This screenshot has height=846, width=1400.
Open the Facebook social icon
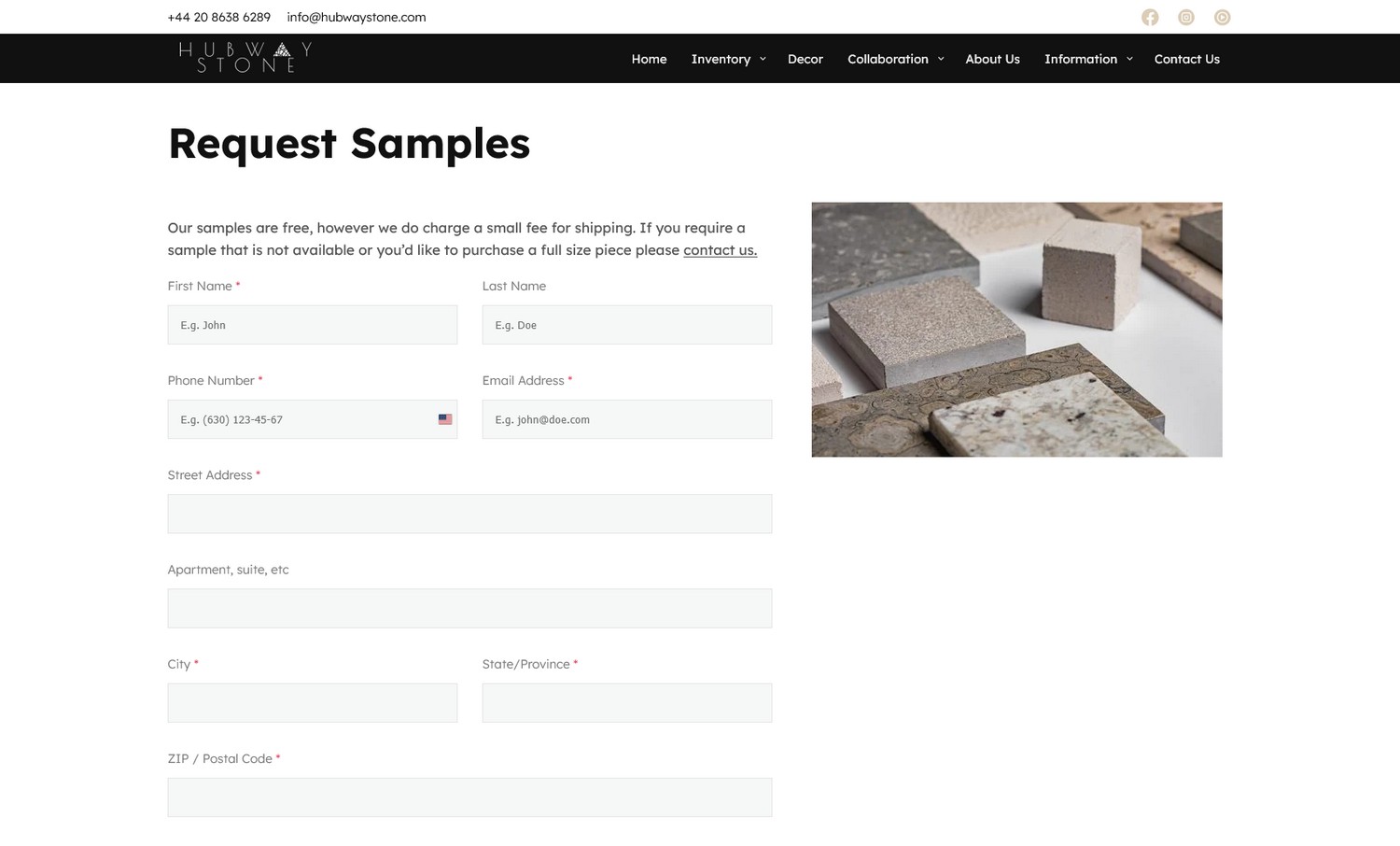pos(1150,17)
